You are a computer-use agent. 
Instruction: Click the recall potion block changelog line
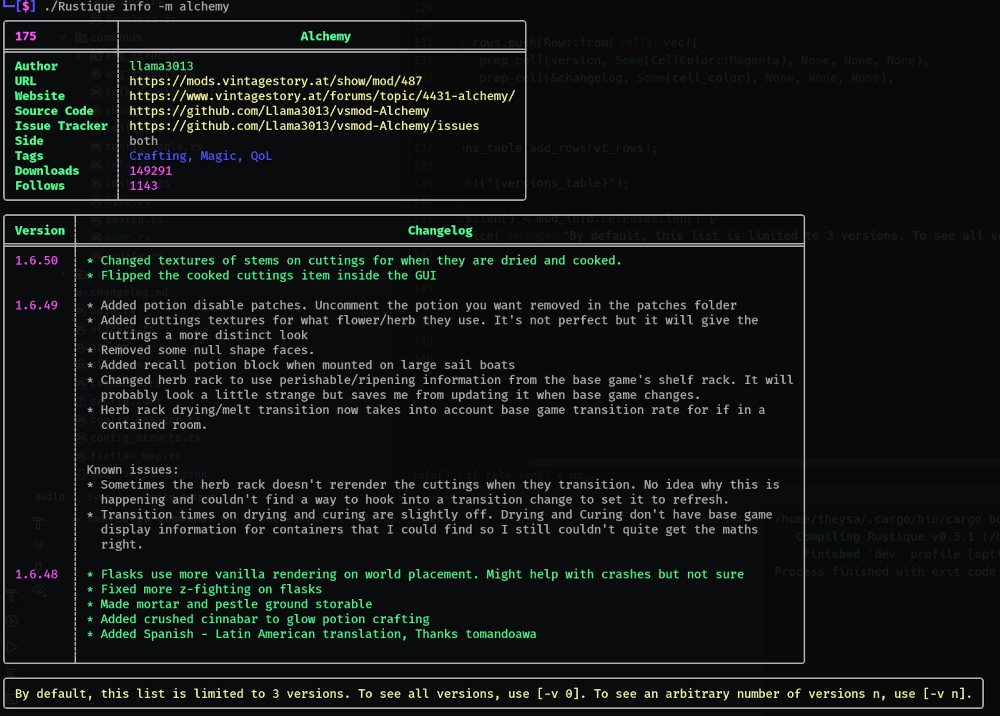(301, 365)
